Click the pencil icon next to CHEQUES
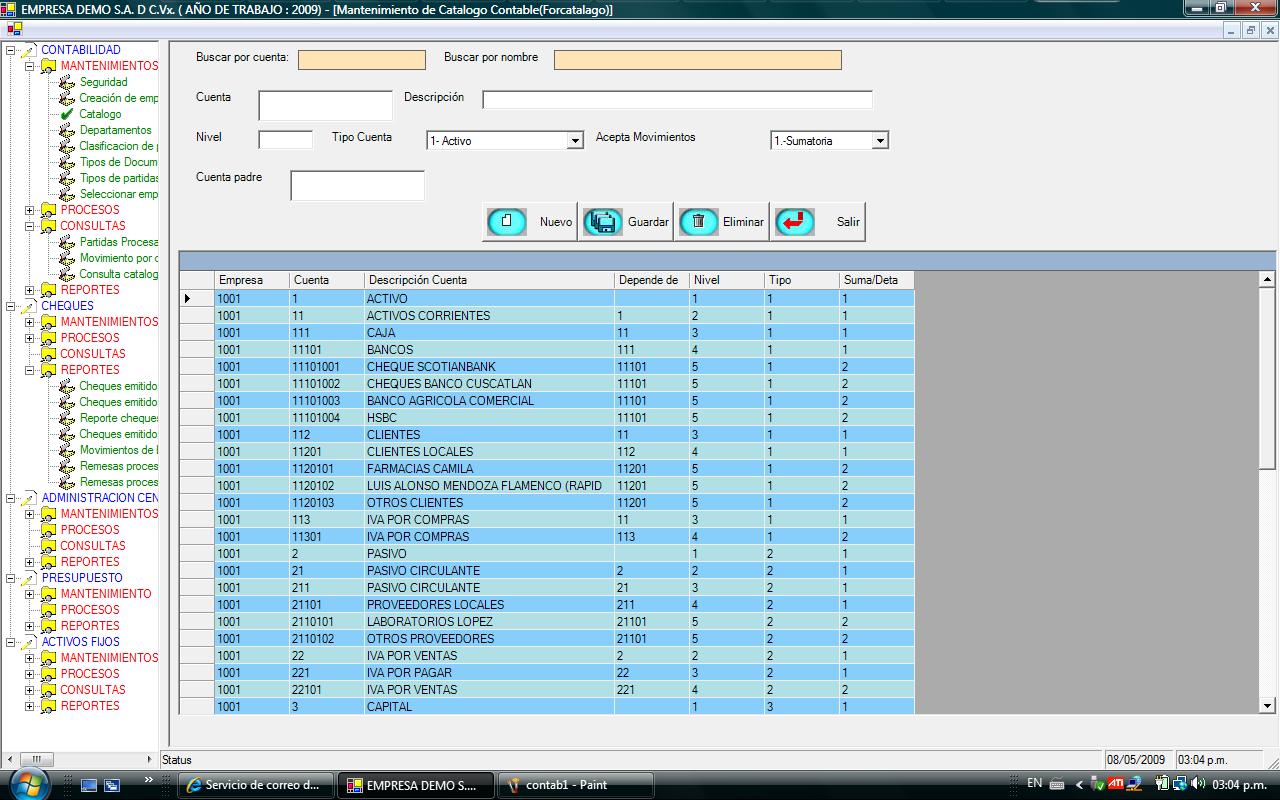Viewport: 1280px width, 800px height. click(28, 306)
